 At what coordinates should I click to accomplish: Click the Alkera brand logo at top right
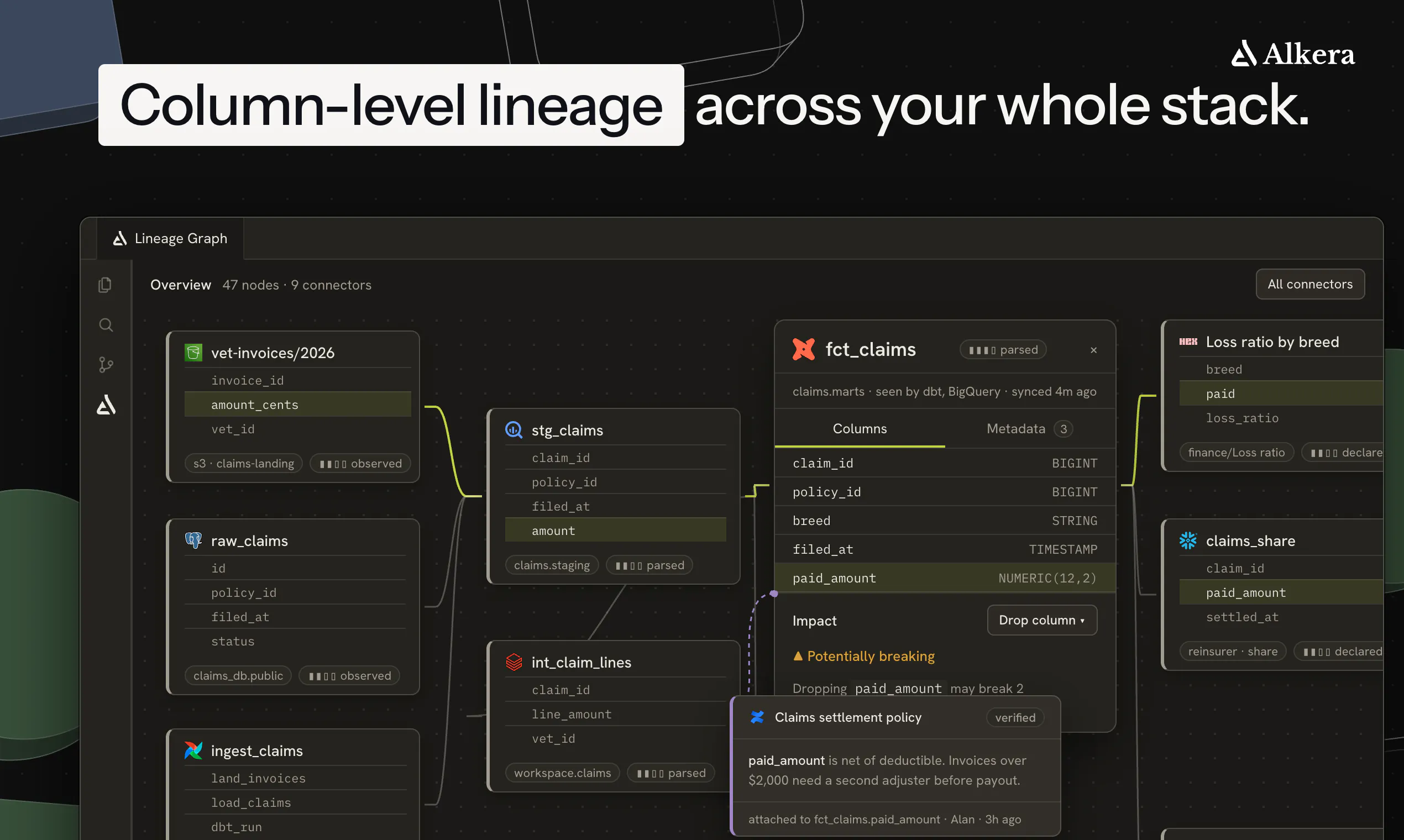coord(1293,54)
